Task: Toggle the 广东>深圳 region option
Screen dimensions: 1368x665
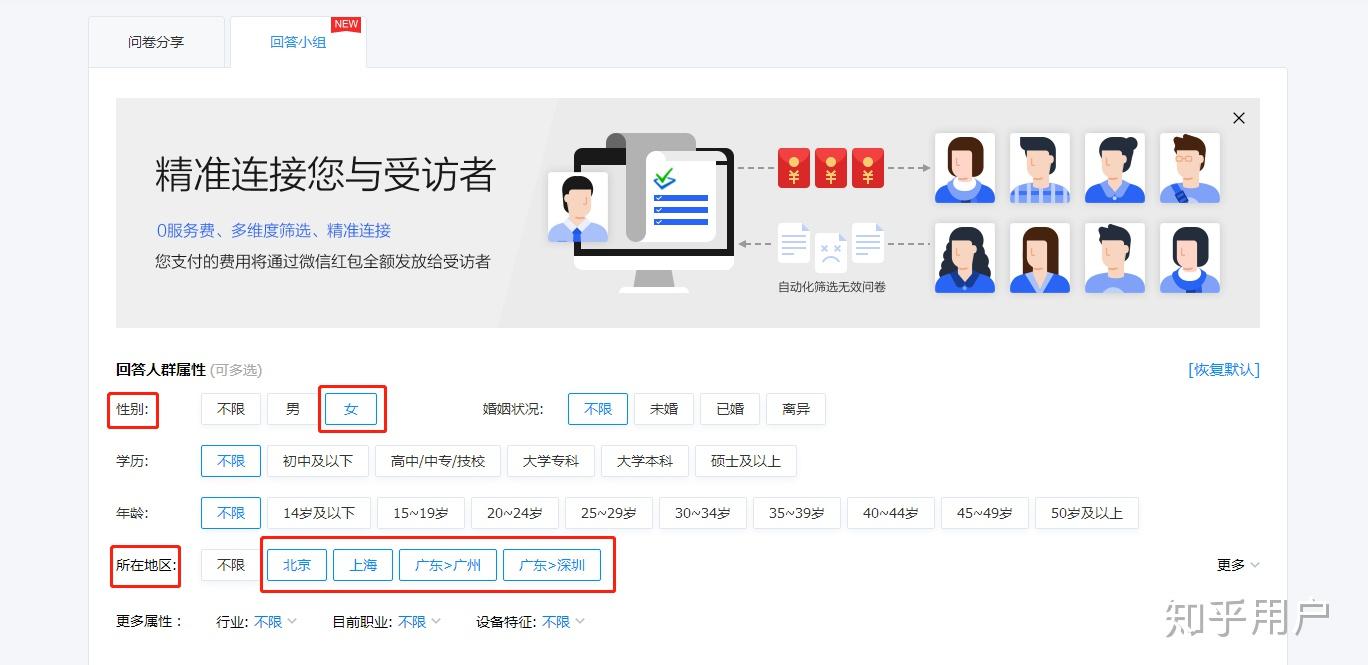Action: coord(552,565)
